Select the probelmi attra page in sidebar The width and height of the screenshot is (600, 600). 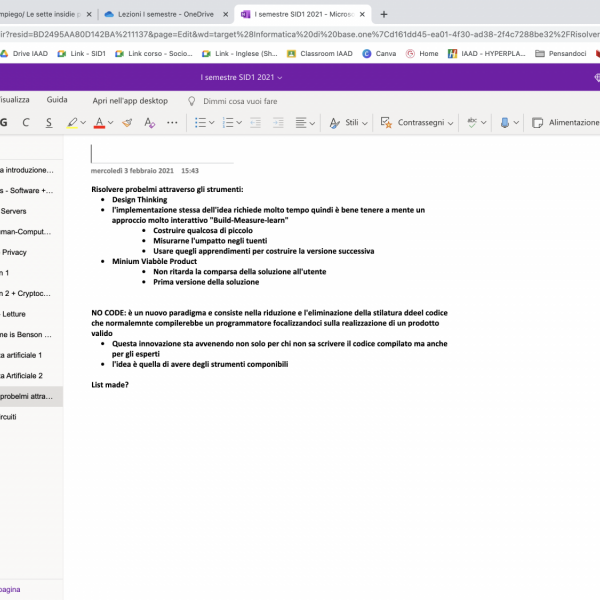click(31, 396)
